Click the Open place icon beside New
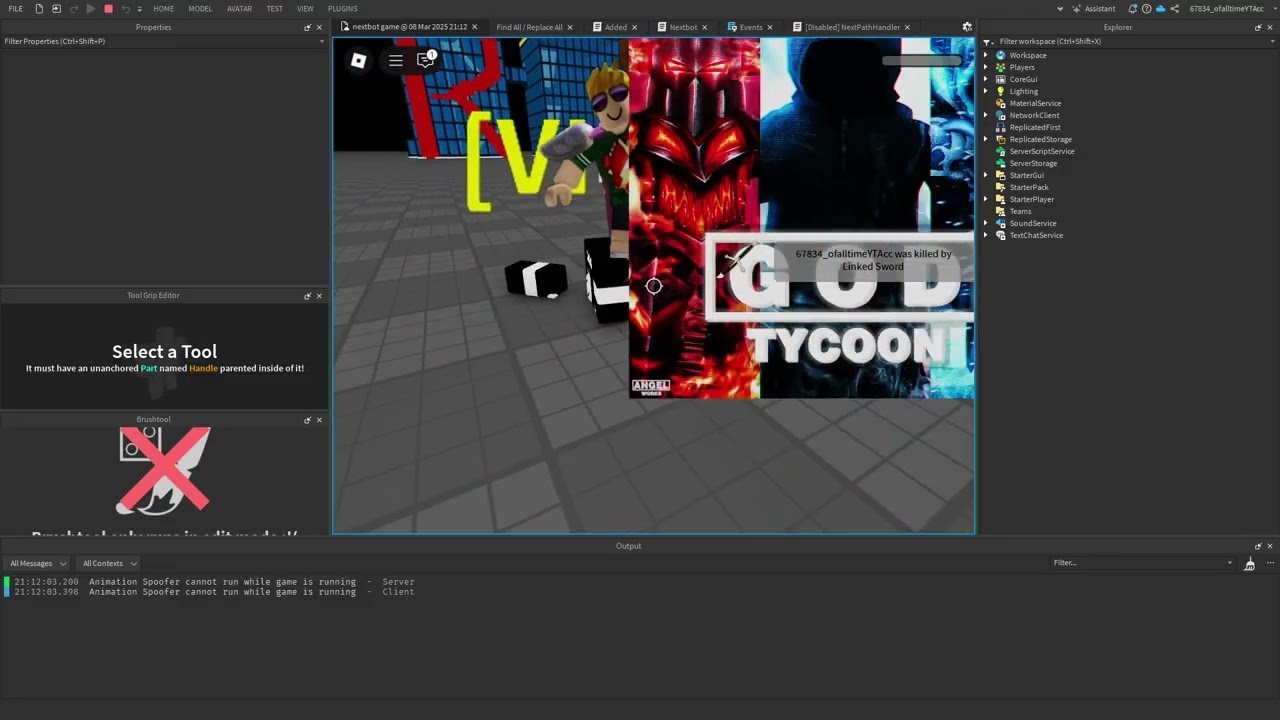1280x720 pixels. coord(56,9)
